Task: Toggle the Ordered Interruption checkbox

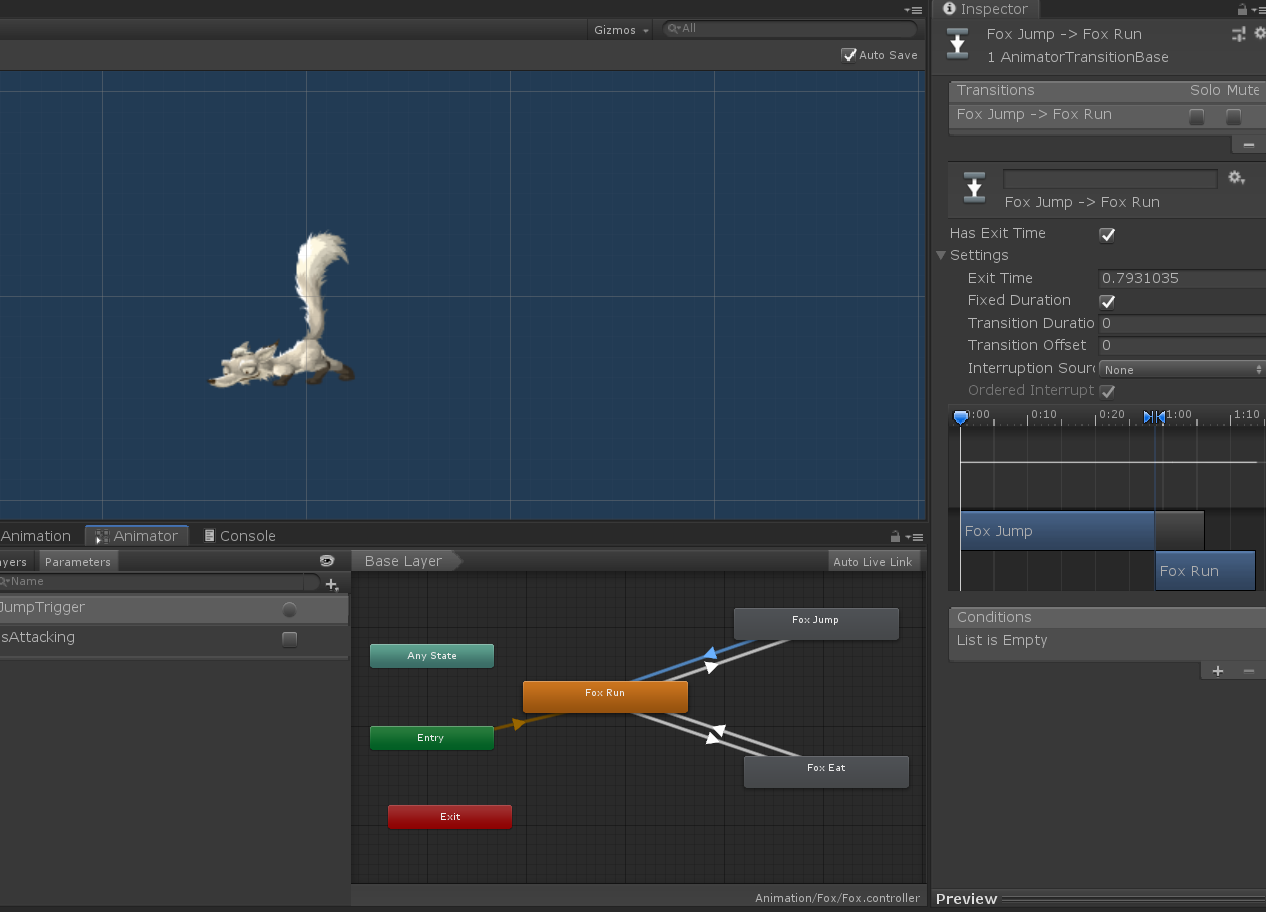Action: 1107,392
